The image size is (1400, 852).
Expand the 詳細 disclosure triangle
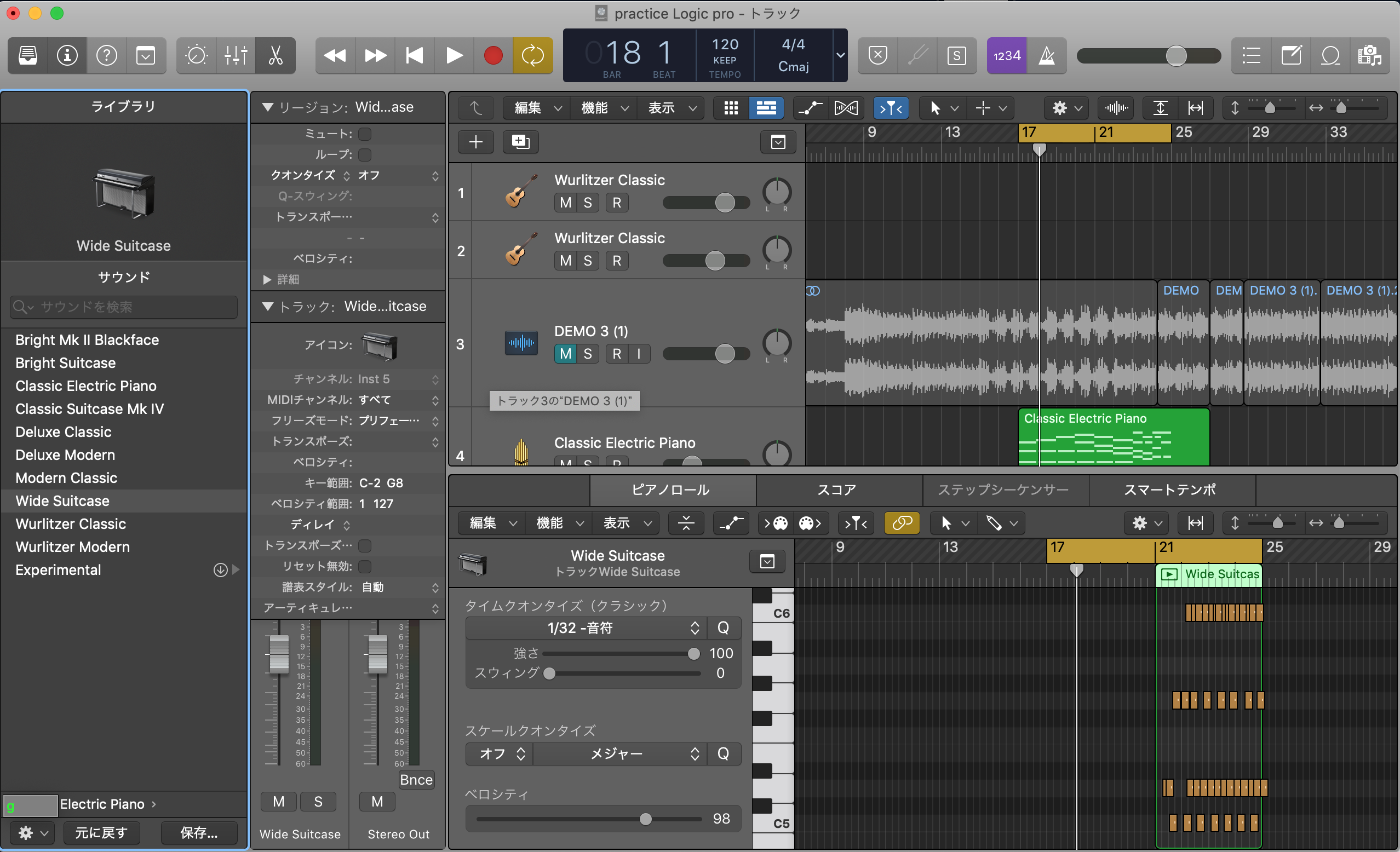(267, 279)
